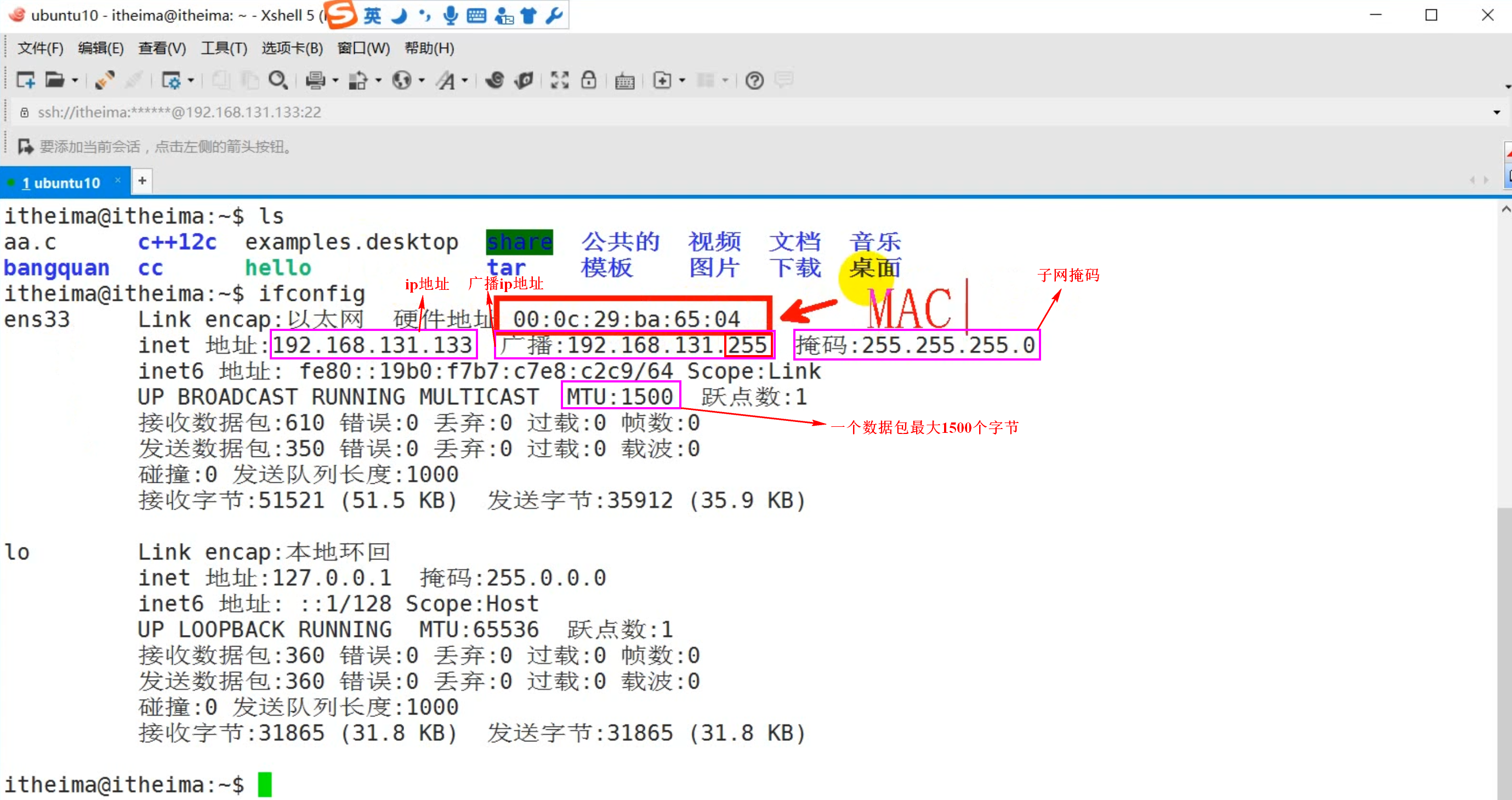Screen dimensions: 1512x800
Task: Expand the open folder dropdown arrow
Action: click(75, 81)
